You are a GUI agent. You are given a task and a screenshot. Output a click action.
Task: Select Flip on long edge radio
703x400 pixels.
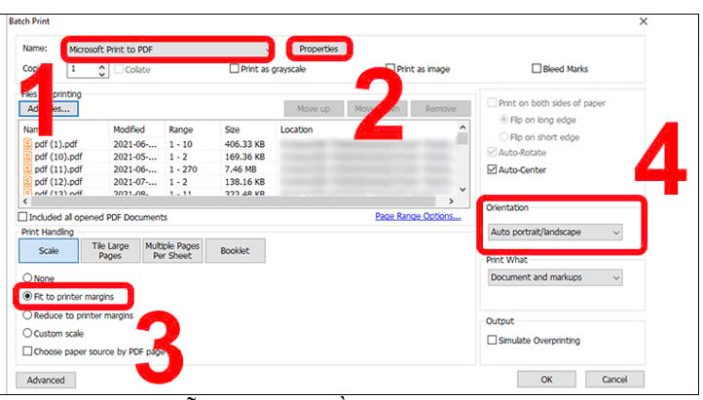(x=503, y=120)
